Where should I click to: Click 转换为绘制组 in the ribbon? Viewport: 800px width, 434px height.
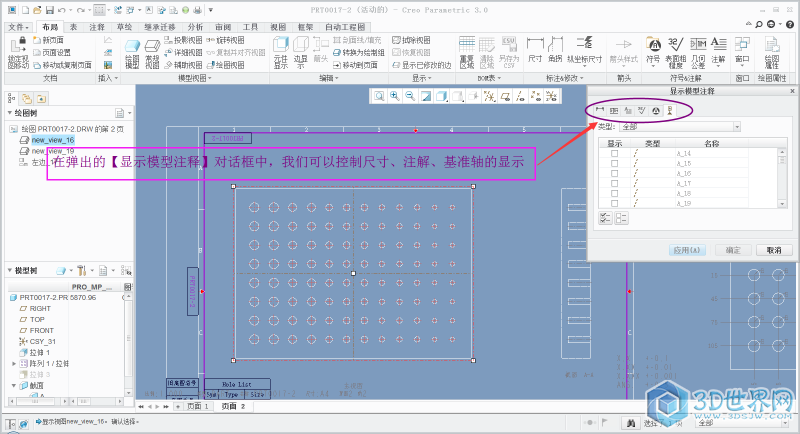tap(359, 53)
